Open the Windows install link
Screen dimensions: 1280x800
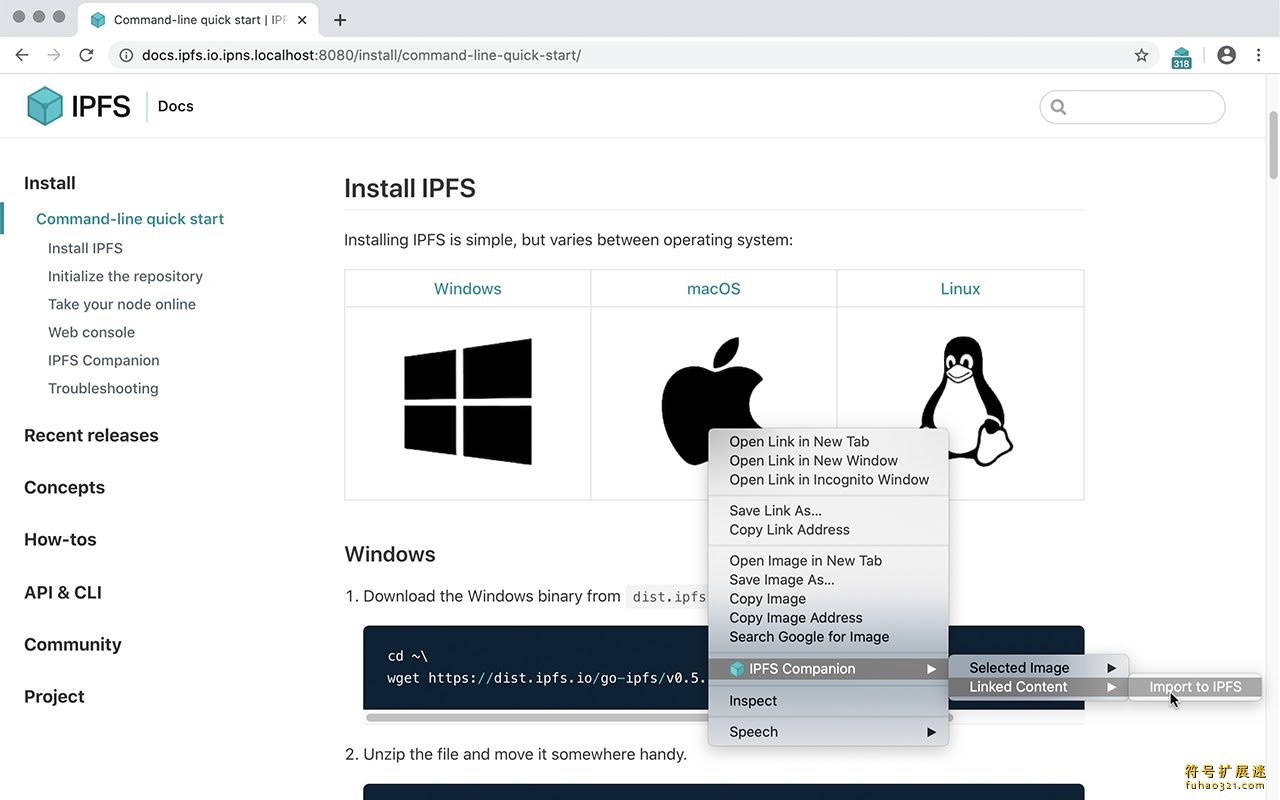coord(468,288)
